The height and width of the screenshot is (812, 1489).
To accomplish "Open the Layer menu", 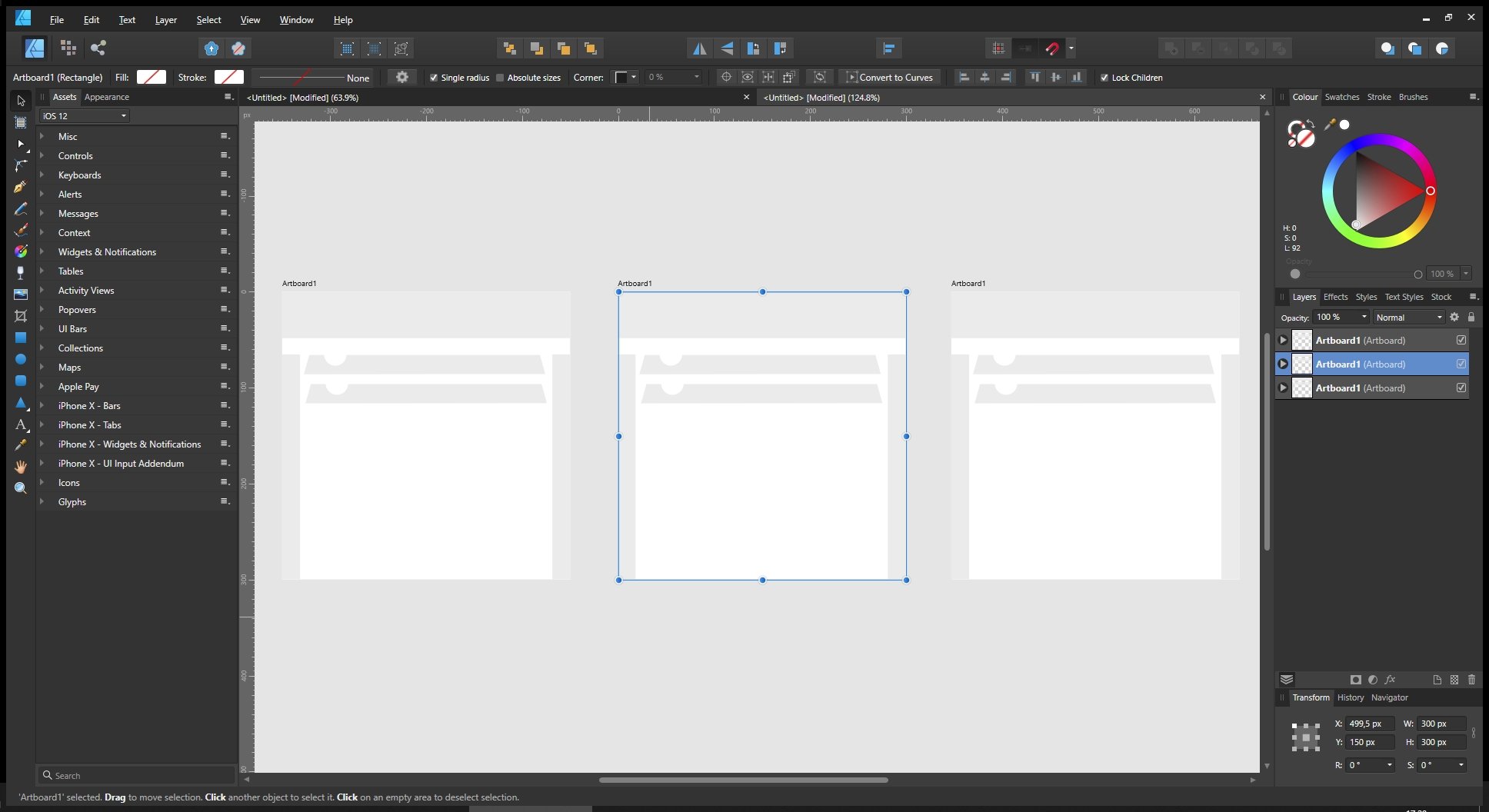I will (165, 19).
